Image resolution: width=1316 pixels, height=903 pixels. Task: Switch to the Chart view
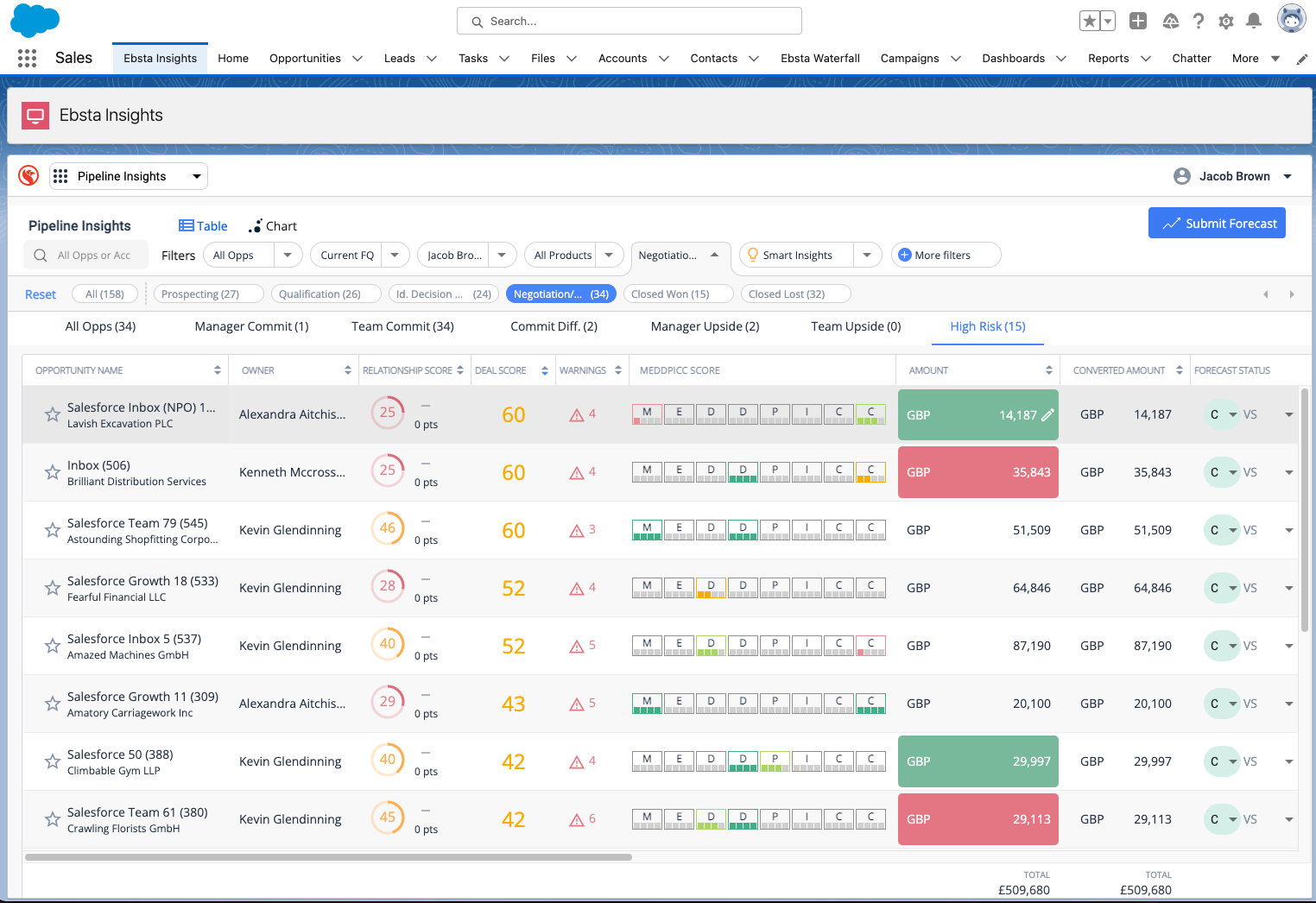[273, 226]
